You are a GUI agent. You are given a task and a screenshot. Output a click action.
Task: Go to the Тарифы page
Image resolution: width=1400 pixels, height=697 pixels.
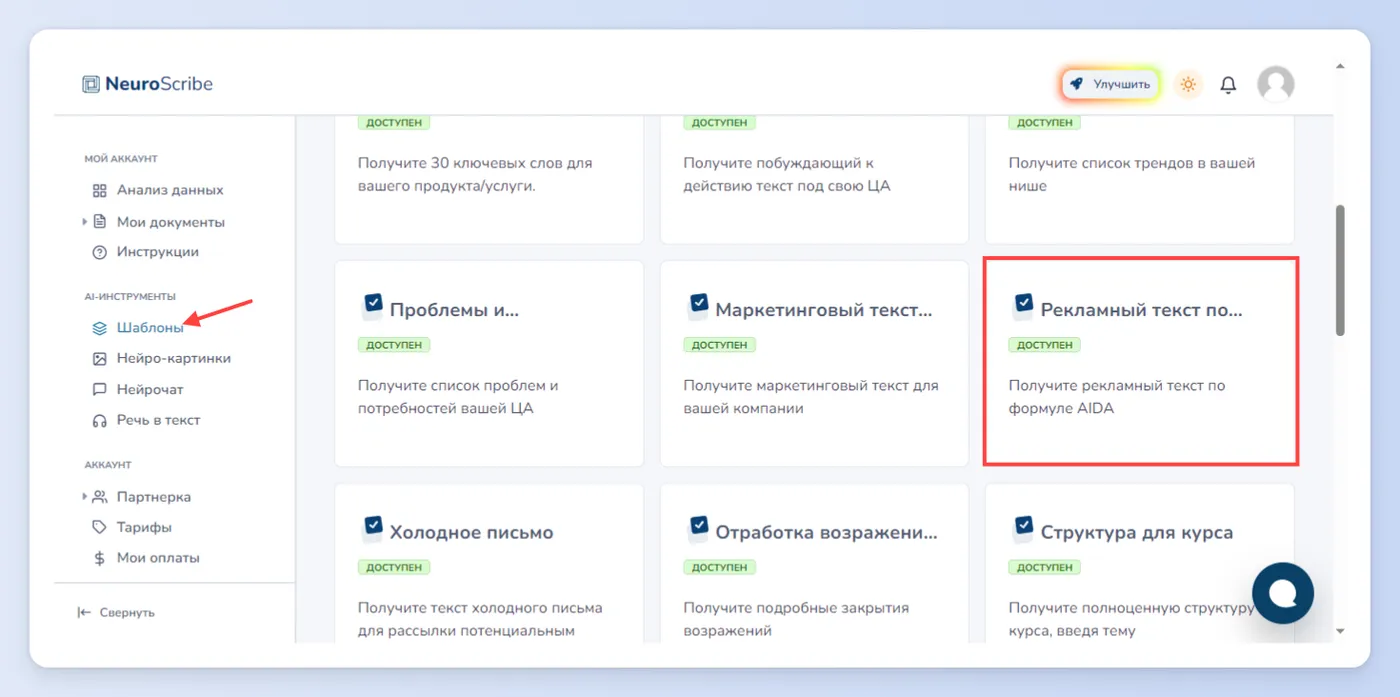pyautogui.click(x=131, y=527)
